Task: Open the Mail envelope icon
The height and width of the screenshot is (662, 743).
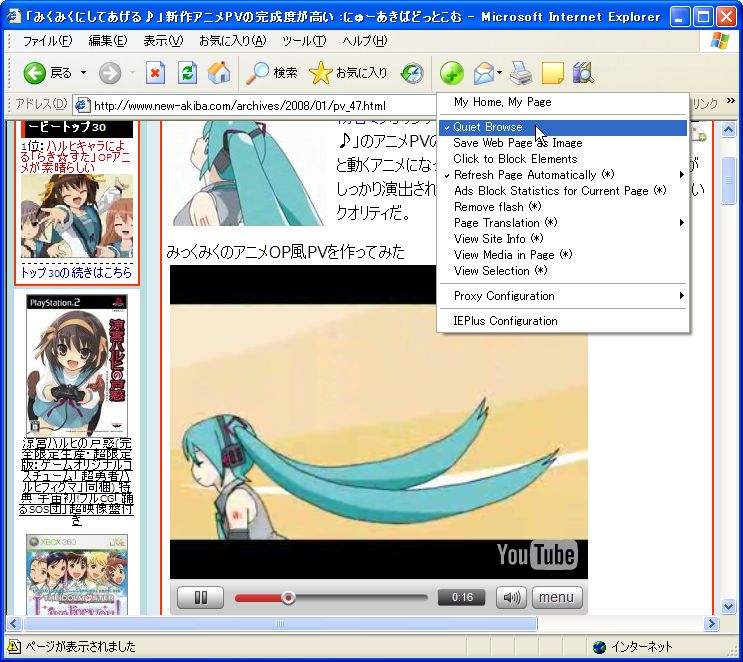Action: click(484, 73)
